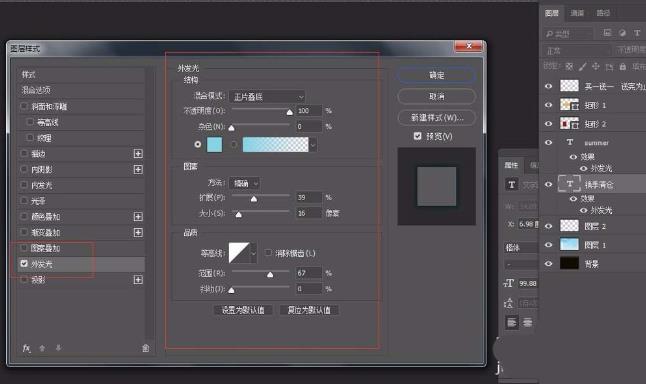Switch to the Channels (通道) tab
Screen dimensions: 646x384
point(577,13)
